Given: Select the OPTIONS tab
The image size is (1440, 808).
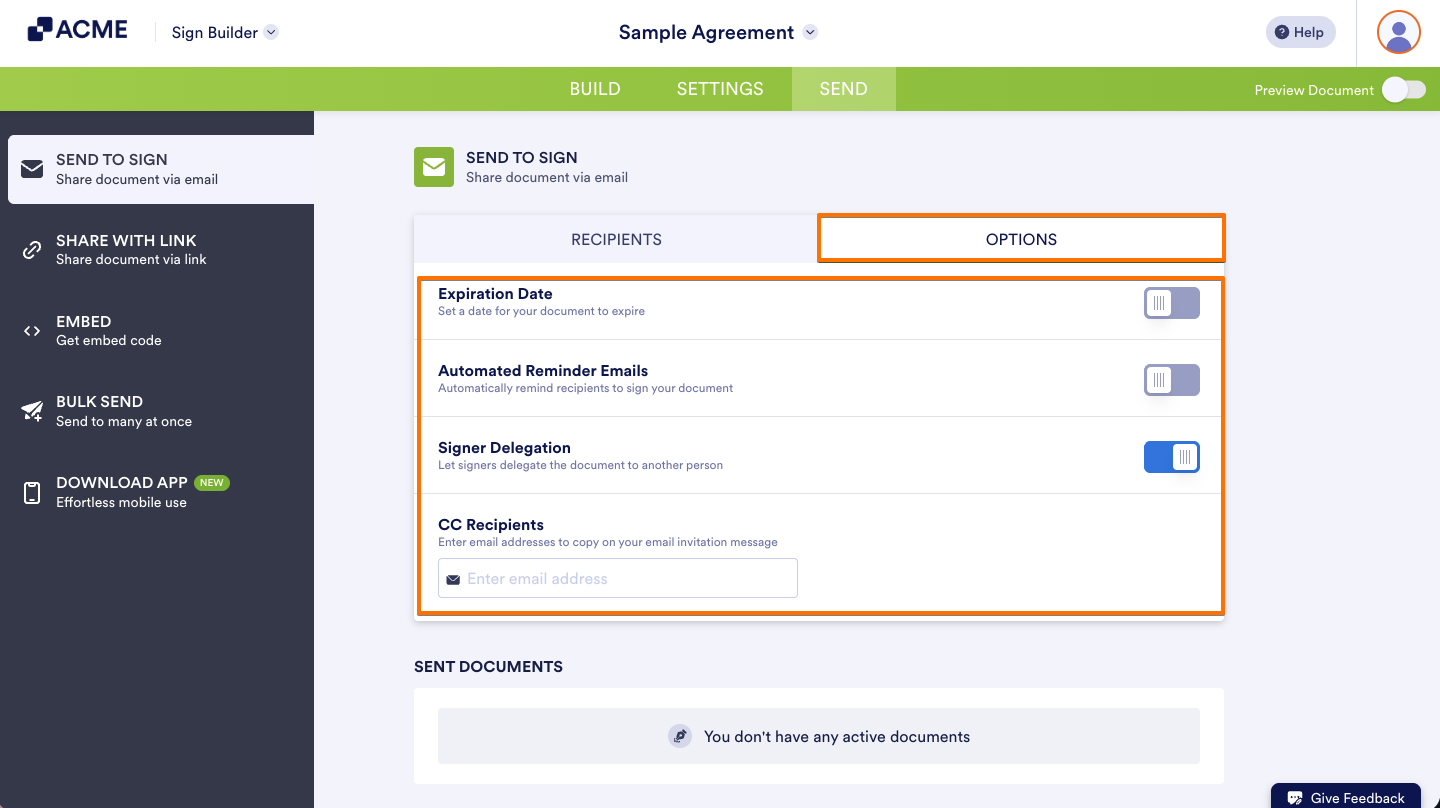Looking at the screenshot, I should [1021, 239].
